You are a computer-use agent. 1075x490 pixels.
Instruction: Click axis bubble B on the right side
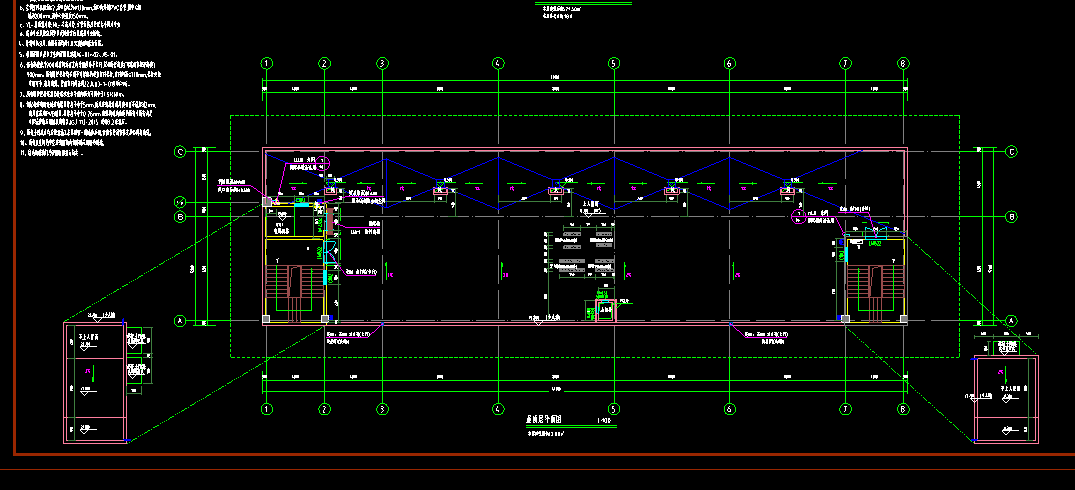1011,216
